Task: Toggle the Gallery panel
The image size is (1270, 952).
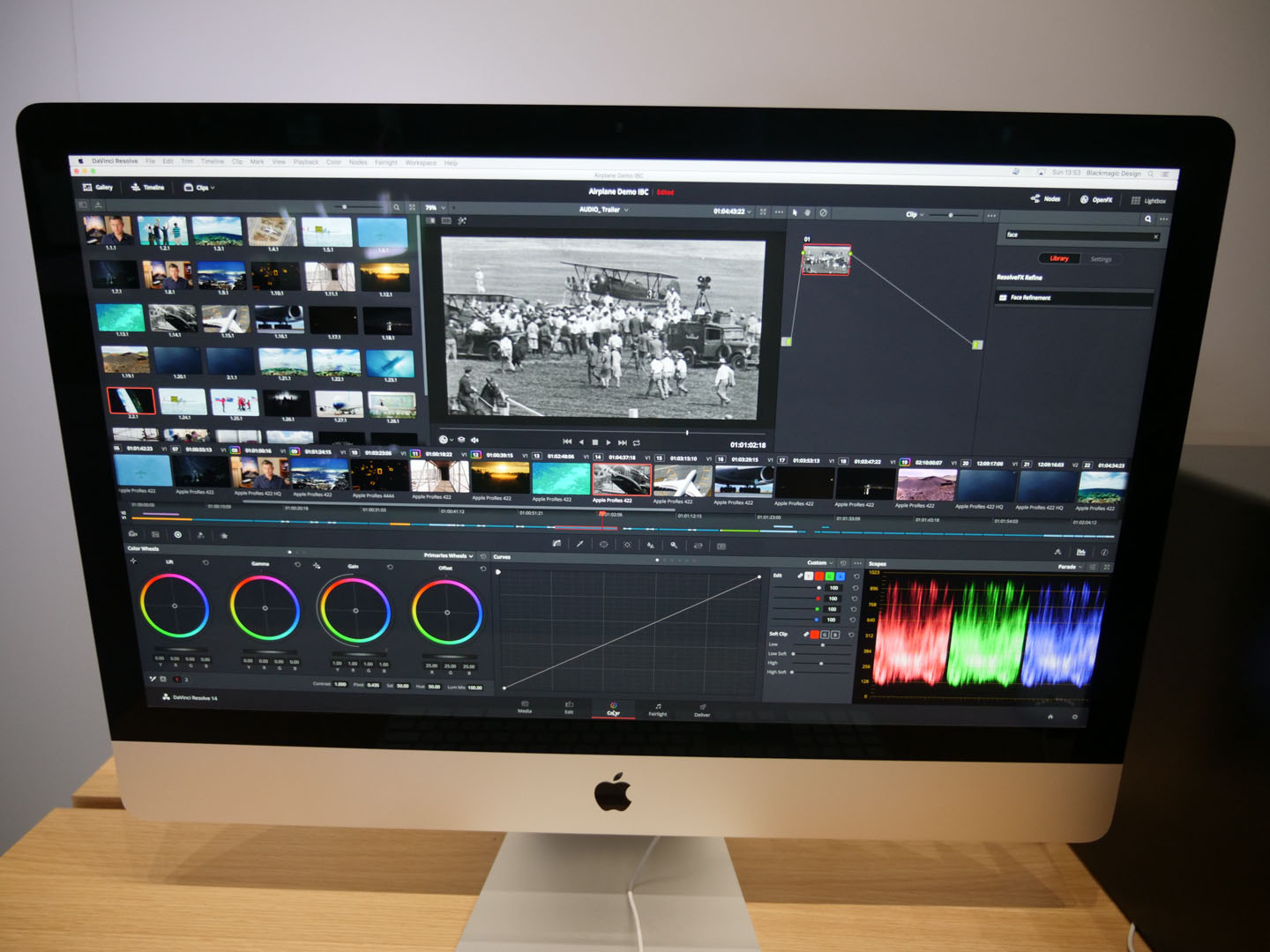Action: [98, 187]
